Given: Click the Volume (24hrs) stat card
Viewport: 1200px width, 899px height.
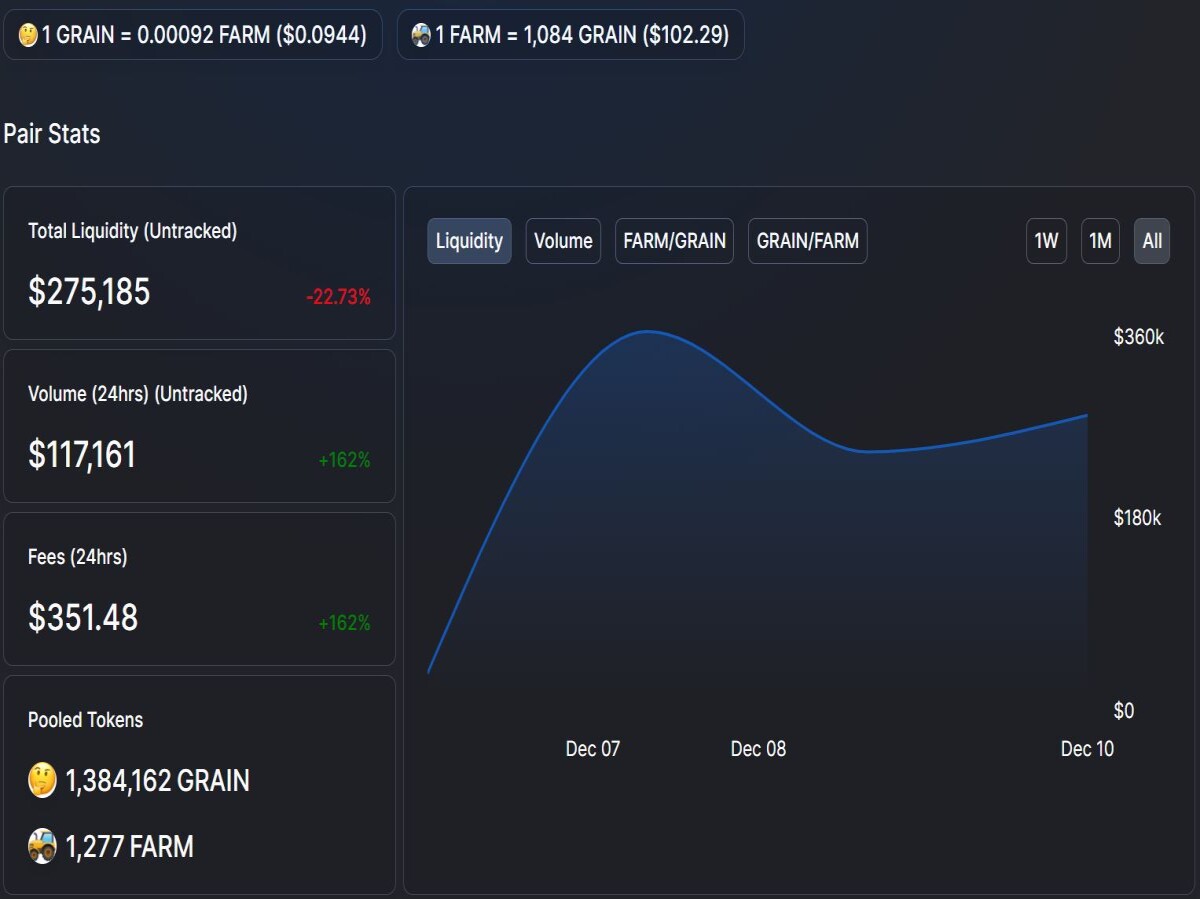Looking at the screenshot, I should (199, 426).
